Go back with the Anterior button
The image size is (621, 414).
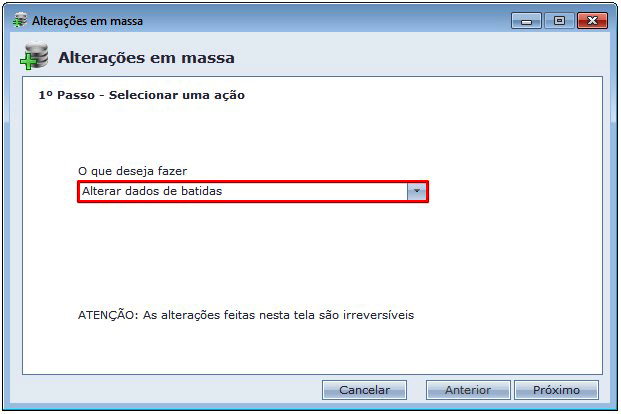(468, 390)
